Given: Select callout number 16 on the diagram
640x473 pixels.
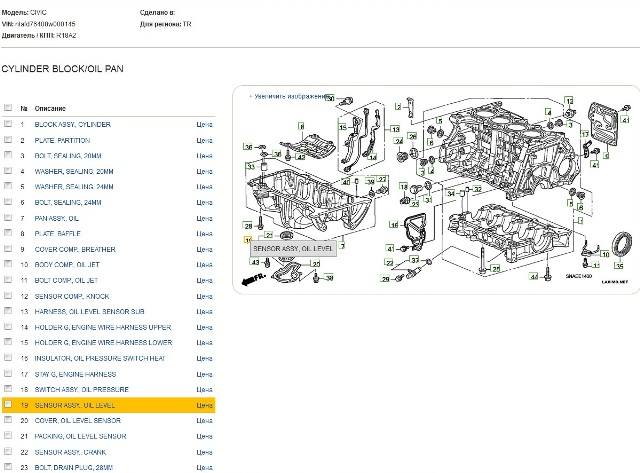Looking at the screenshot, I should coord(394,225).
